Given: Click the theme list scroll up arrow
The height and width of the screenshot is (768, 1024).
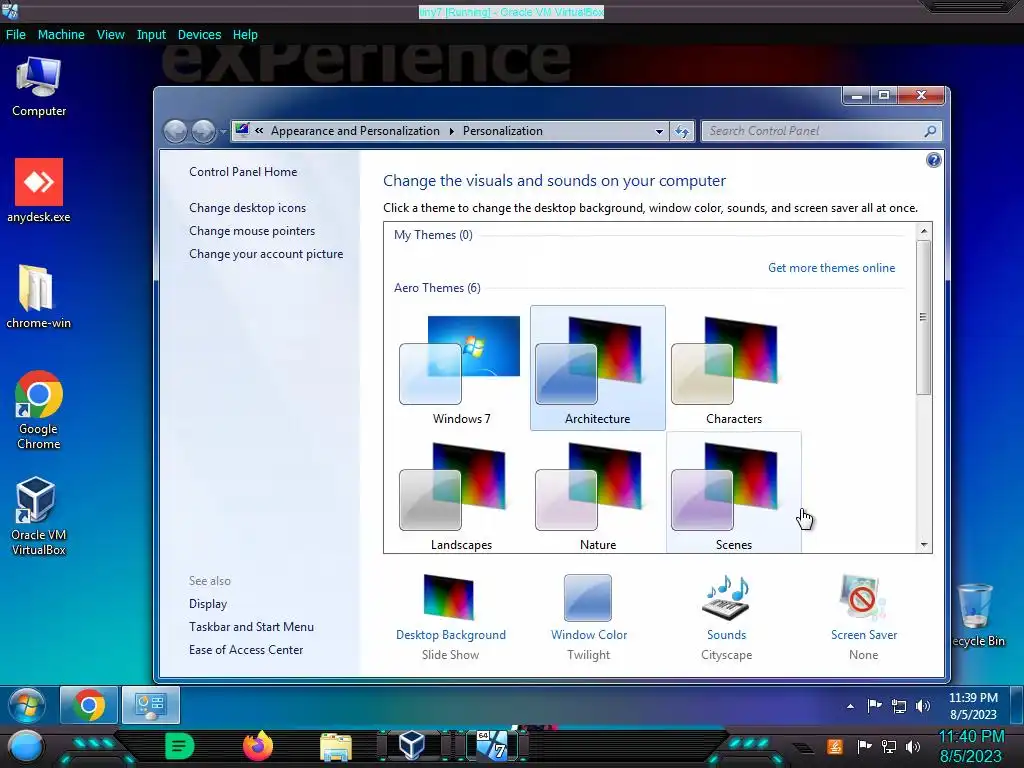Looking at the screenshot, I should click(x=923, y=231).
